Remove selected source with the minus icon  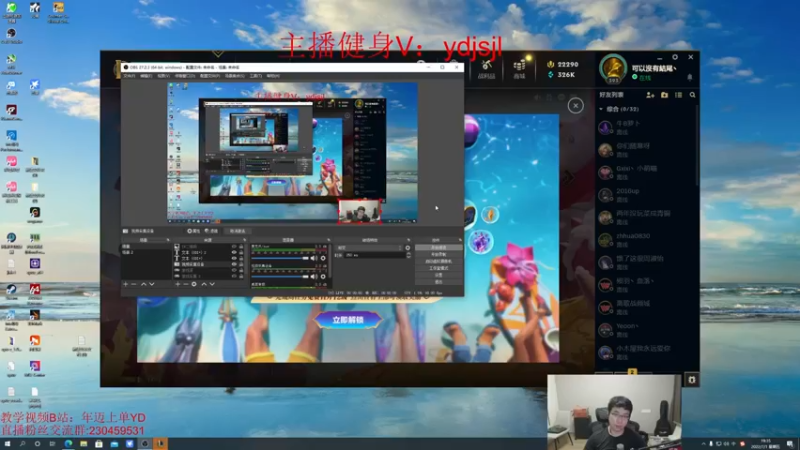(186, 284)
